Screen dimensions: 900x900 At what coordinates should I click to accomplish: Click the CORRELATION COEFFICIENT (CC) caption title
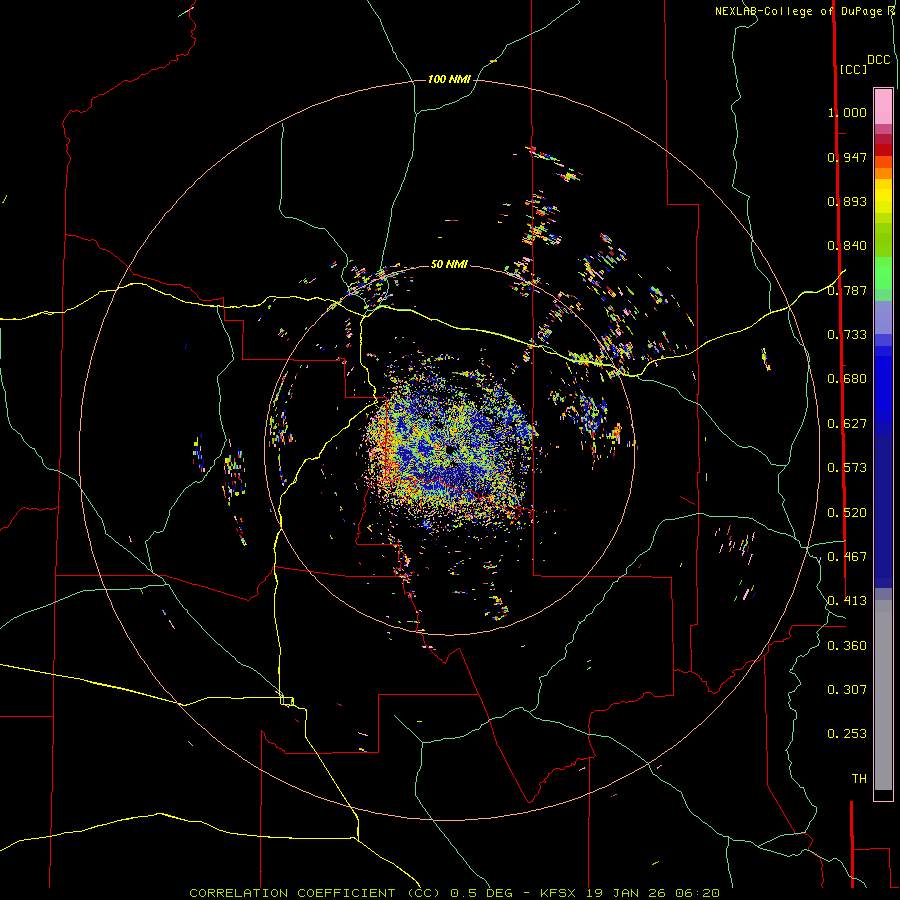click(x=315, y=893)
